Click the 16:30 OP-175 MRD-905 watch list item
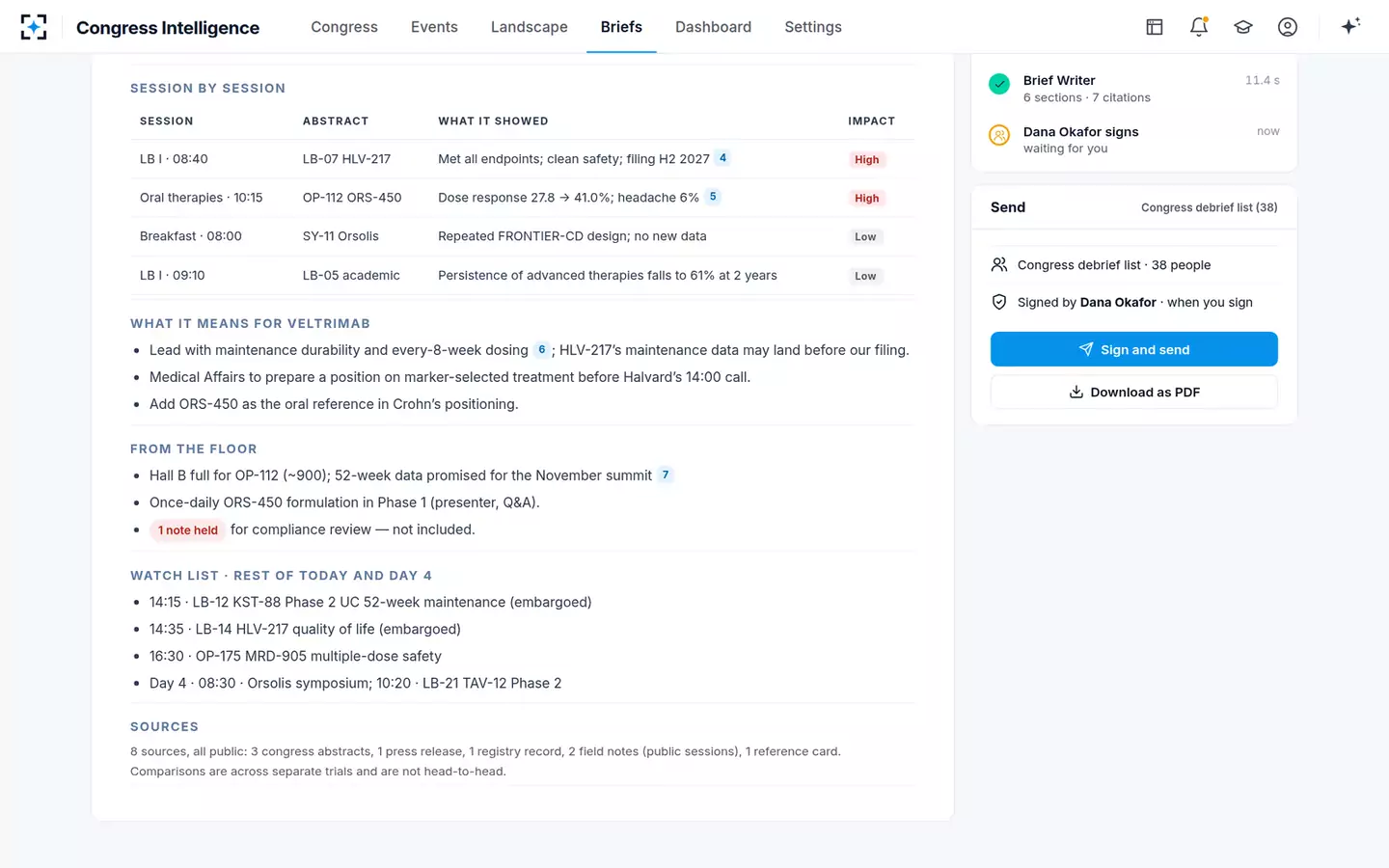The height and width of the screenshot is (868, 1389). pos(295,656)
